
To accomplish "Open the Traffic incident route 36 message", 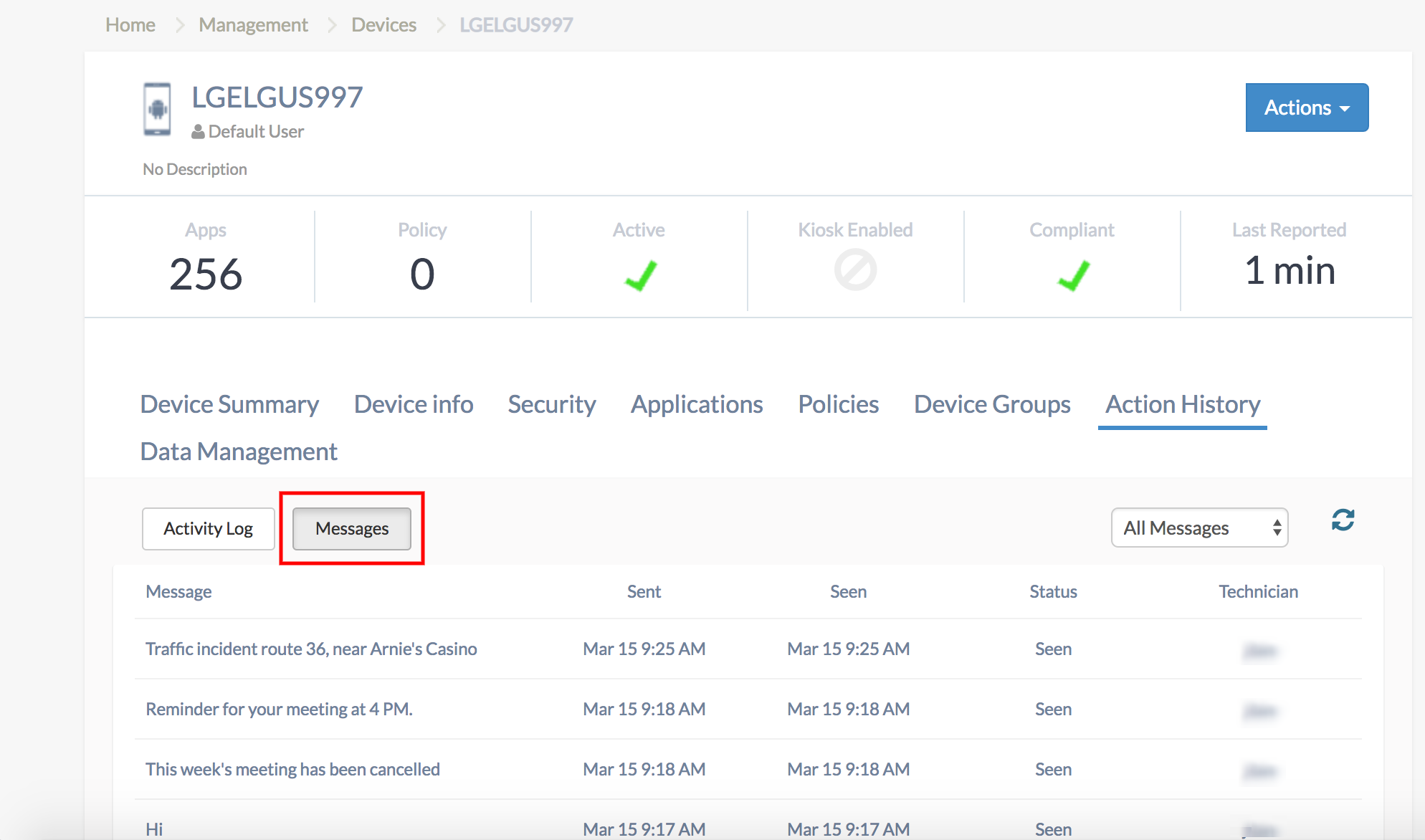I will (x=311, y=649).
